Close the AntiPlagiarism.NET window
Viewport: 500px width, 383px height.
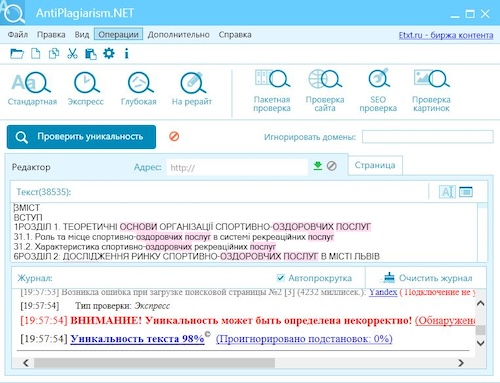coord(485,14)
